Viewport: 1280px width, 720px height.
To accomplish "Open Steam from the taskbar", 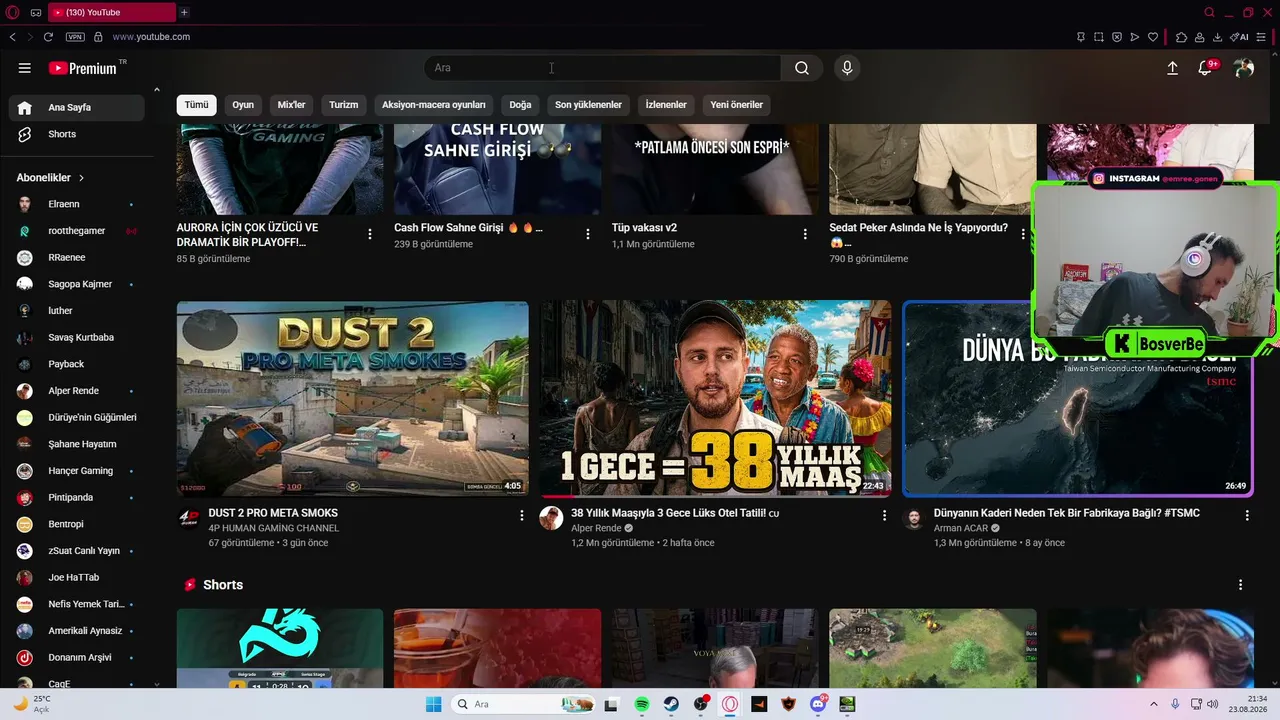I will point(672,704).
